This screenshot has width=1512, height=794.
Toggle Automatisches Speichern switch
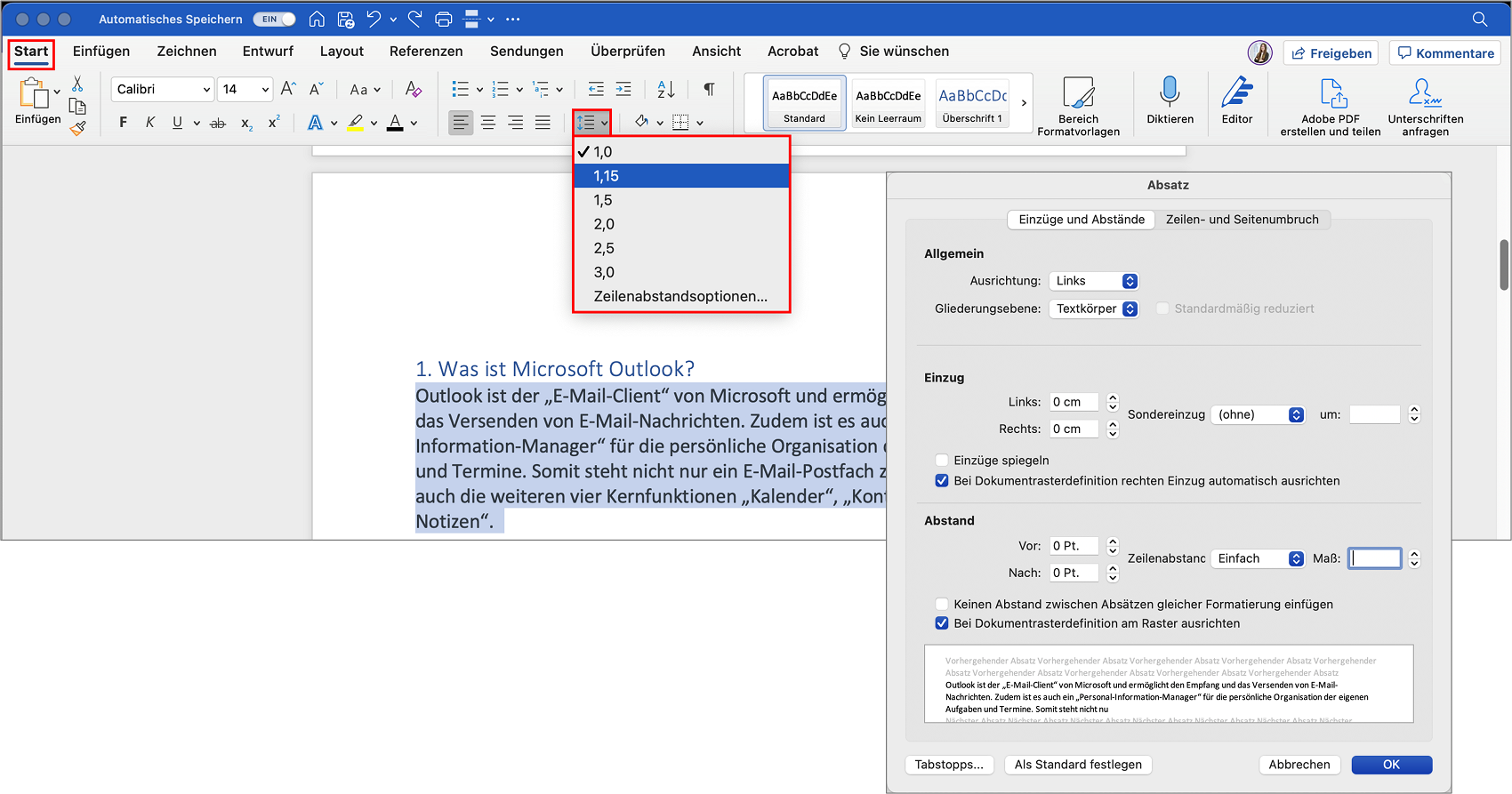click(275, 19)
